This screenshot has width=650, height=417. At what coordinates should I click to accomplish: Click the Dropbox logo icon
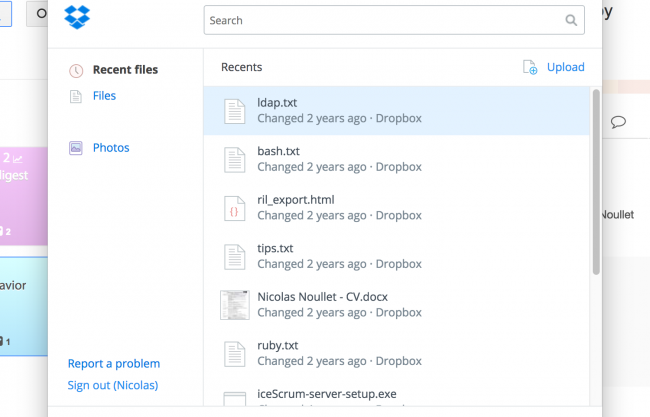[x=76, y=19]
